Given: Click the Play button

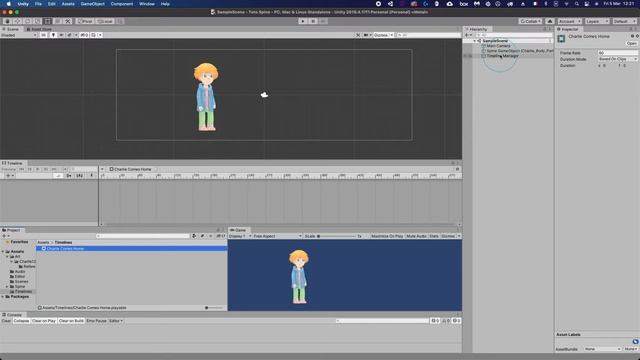Looking at the screenshot, I should [303, 21].
